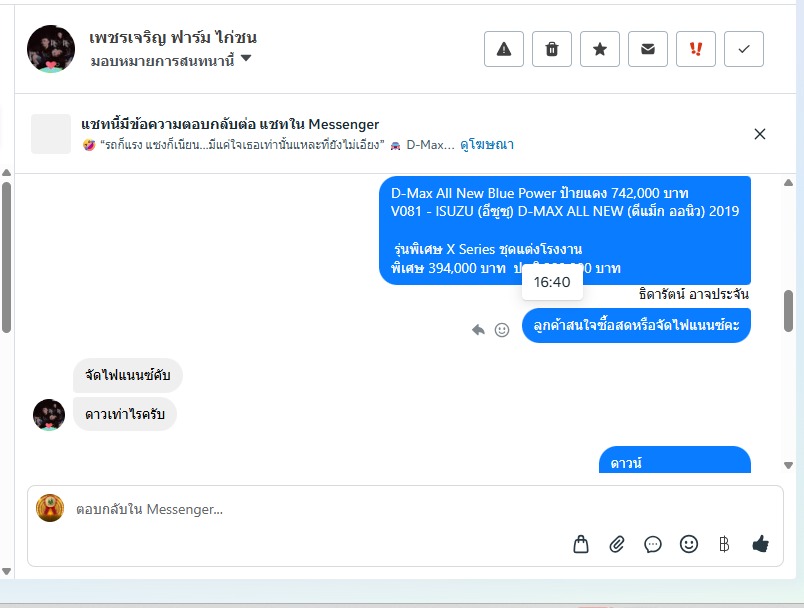Reply to the ลูกค้าสนใจซื้อสด message with arrow
This screenshot has width=804, height=608.
click(x=478, y=330)
